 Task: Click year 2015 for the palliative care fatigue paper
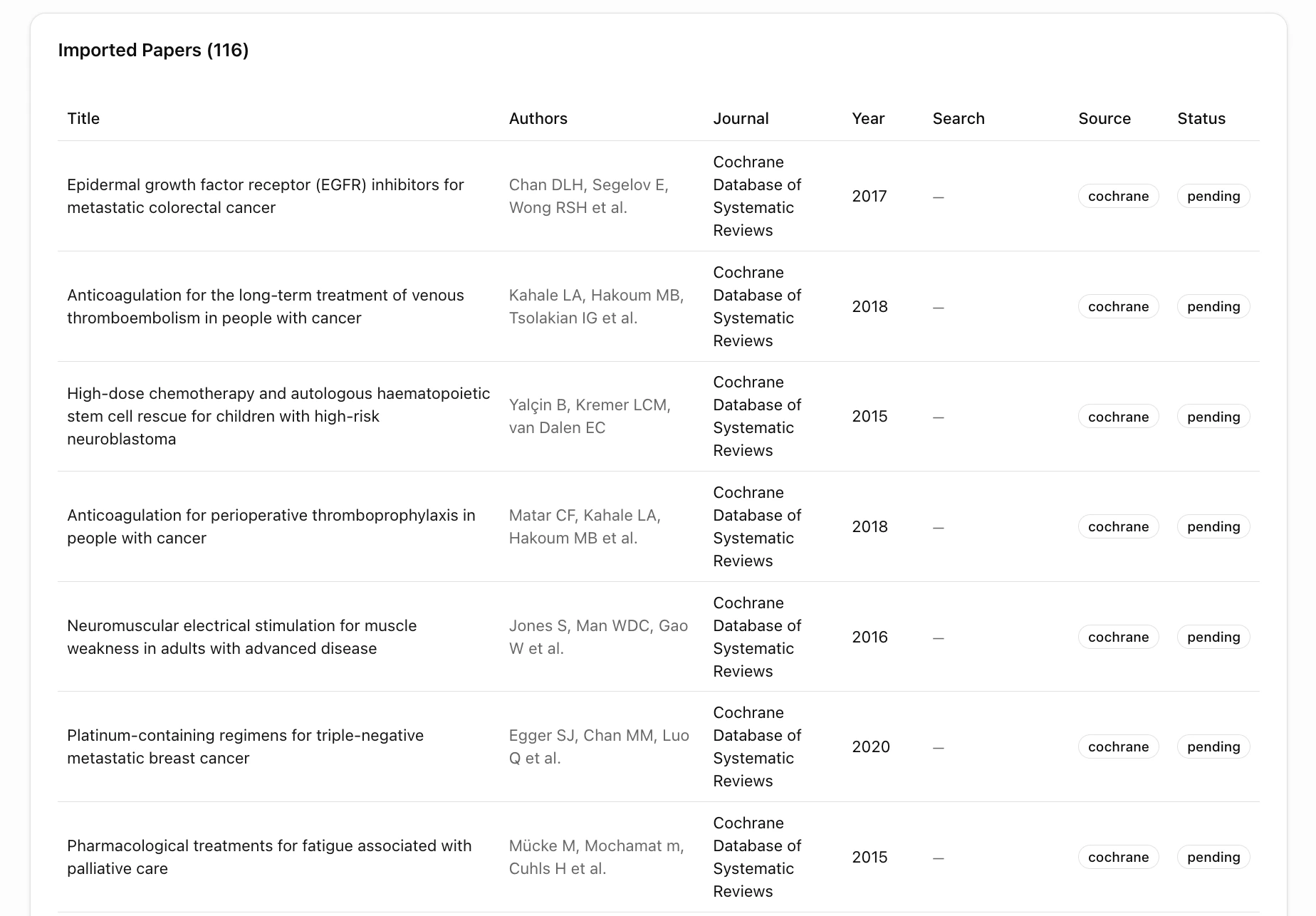pos(870,857)
